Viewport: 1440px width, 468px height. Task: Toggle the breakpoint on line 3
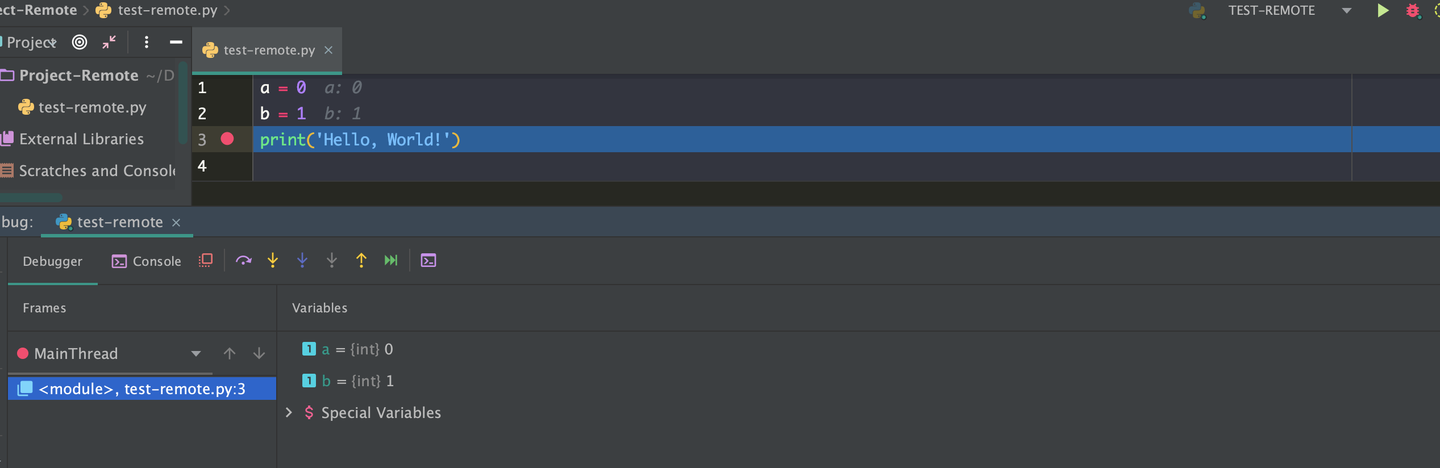pyautogui.click(x=227, y=139)
